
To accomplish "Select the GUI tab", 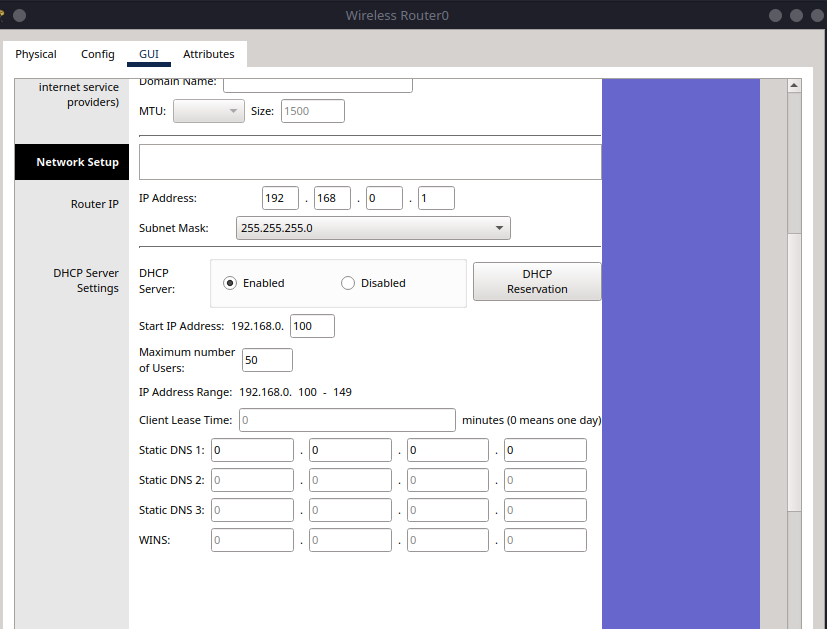I will point(149,54).
